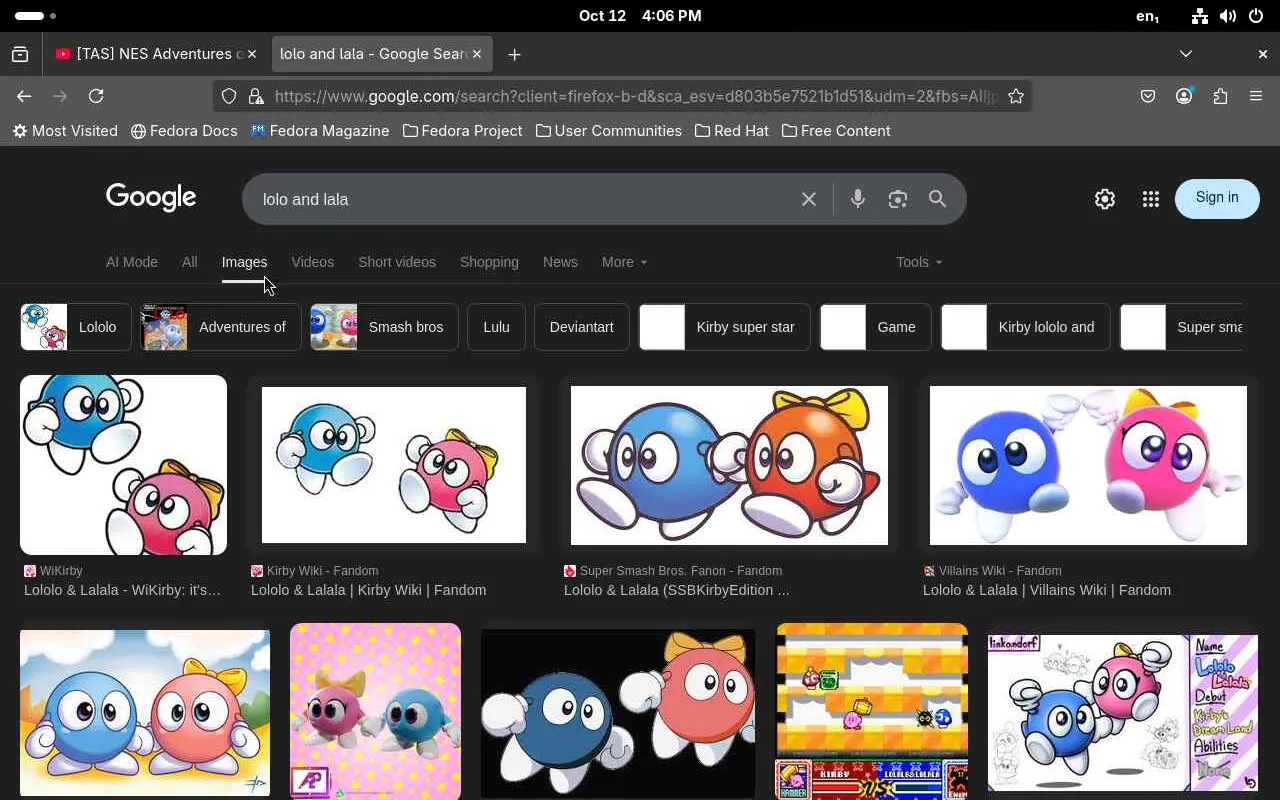Open the Tools dropdown
The image size is (1280, 800).
919,262
